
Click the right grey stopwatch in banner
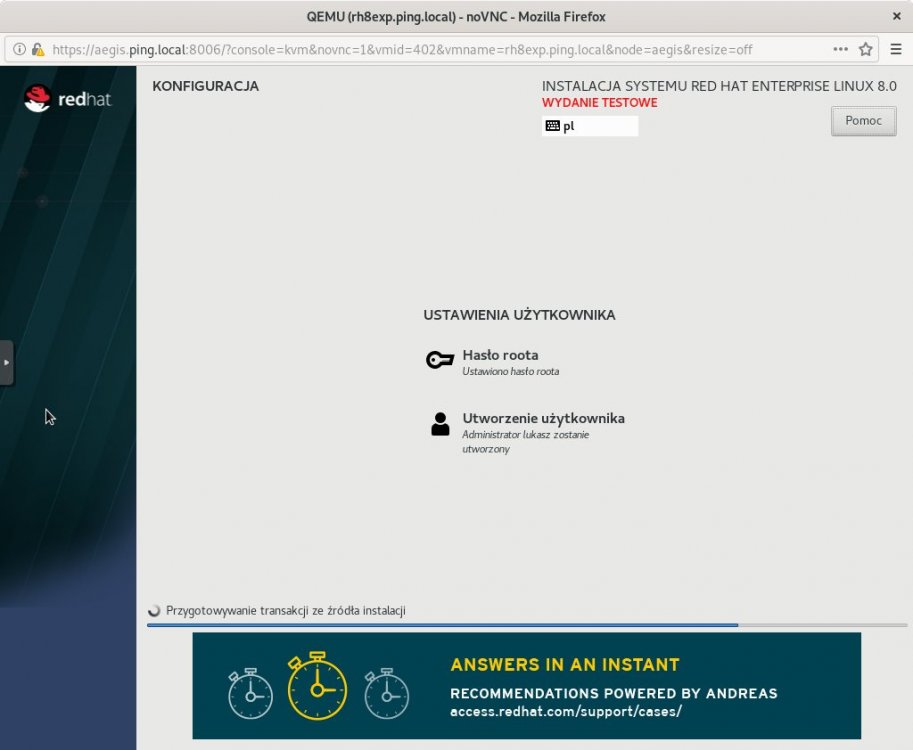pyautogui.click(x=387, y=693)
